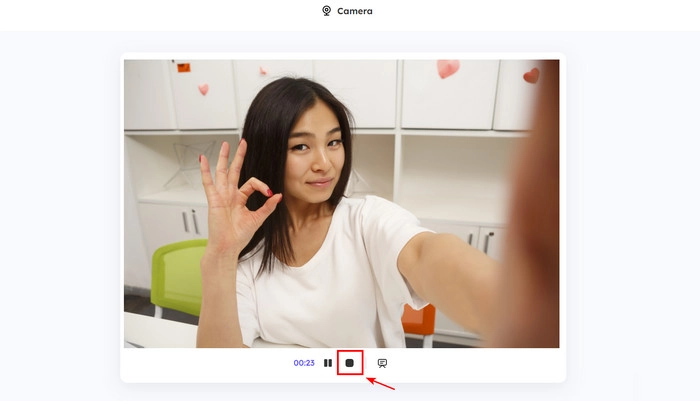Select the Camera title label
The height and width of the screenshot is (401, 700).
click(354, 11)
